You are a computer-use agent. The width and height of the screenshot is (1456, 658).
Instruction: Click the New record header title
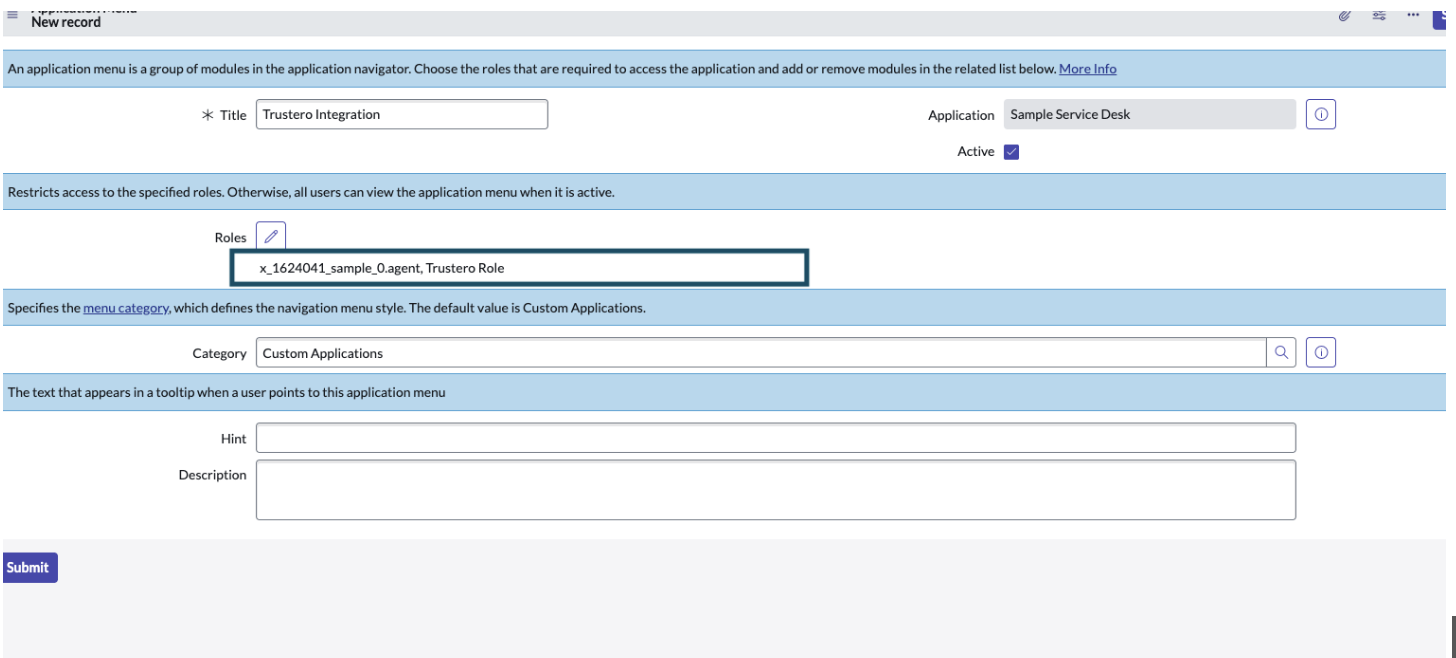click(66, 22)
